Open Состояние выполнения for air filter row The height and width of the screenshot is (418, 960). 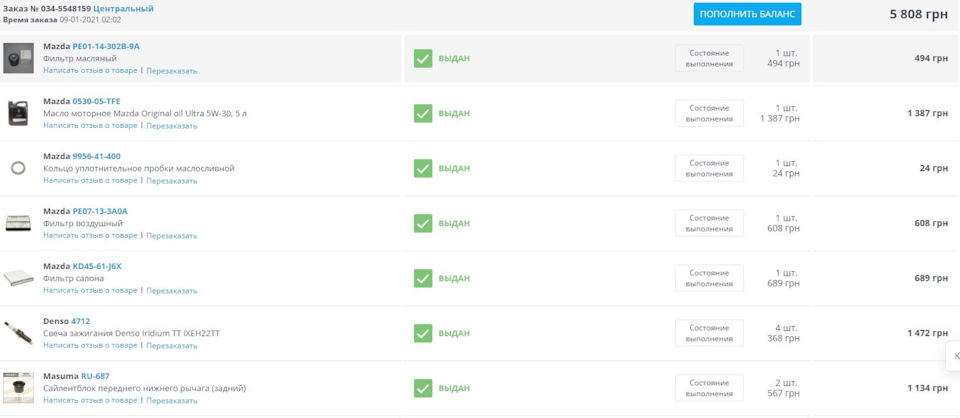(709, 223)
